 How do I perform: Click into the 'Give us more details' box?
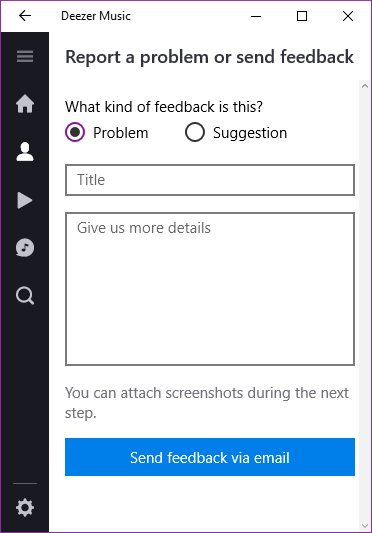coord(210,289)
